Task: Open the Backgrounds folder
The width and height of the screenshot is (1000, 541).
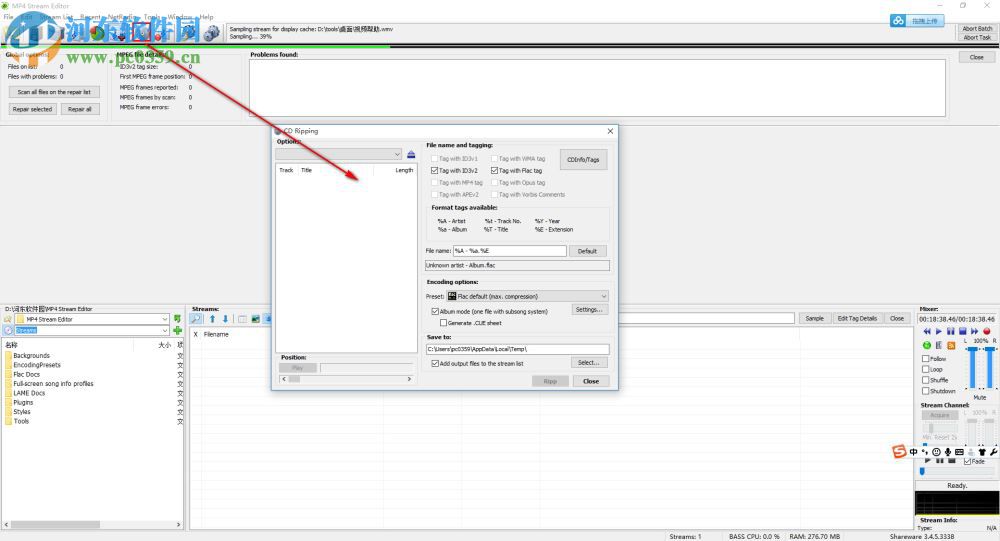Action: click(x=31, y=356)
